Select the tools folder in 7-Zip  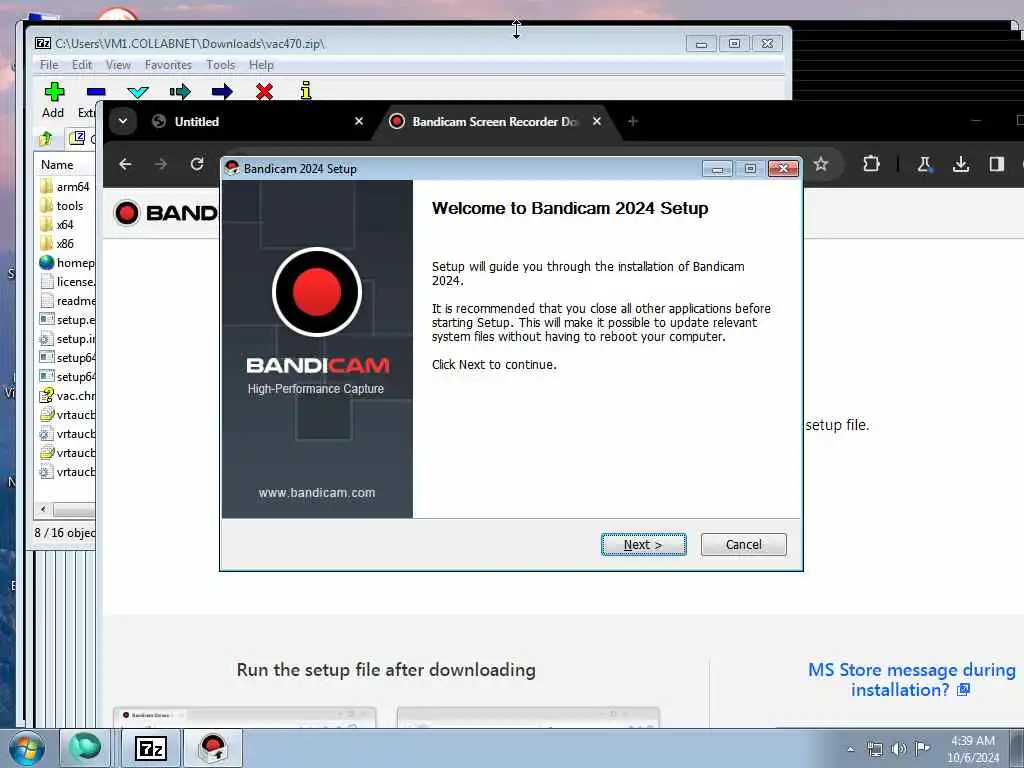(x=61, y=206)
